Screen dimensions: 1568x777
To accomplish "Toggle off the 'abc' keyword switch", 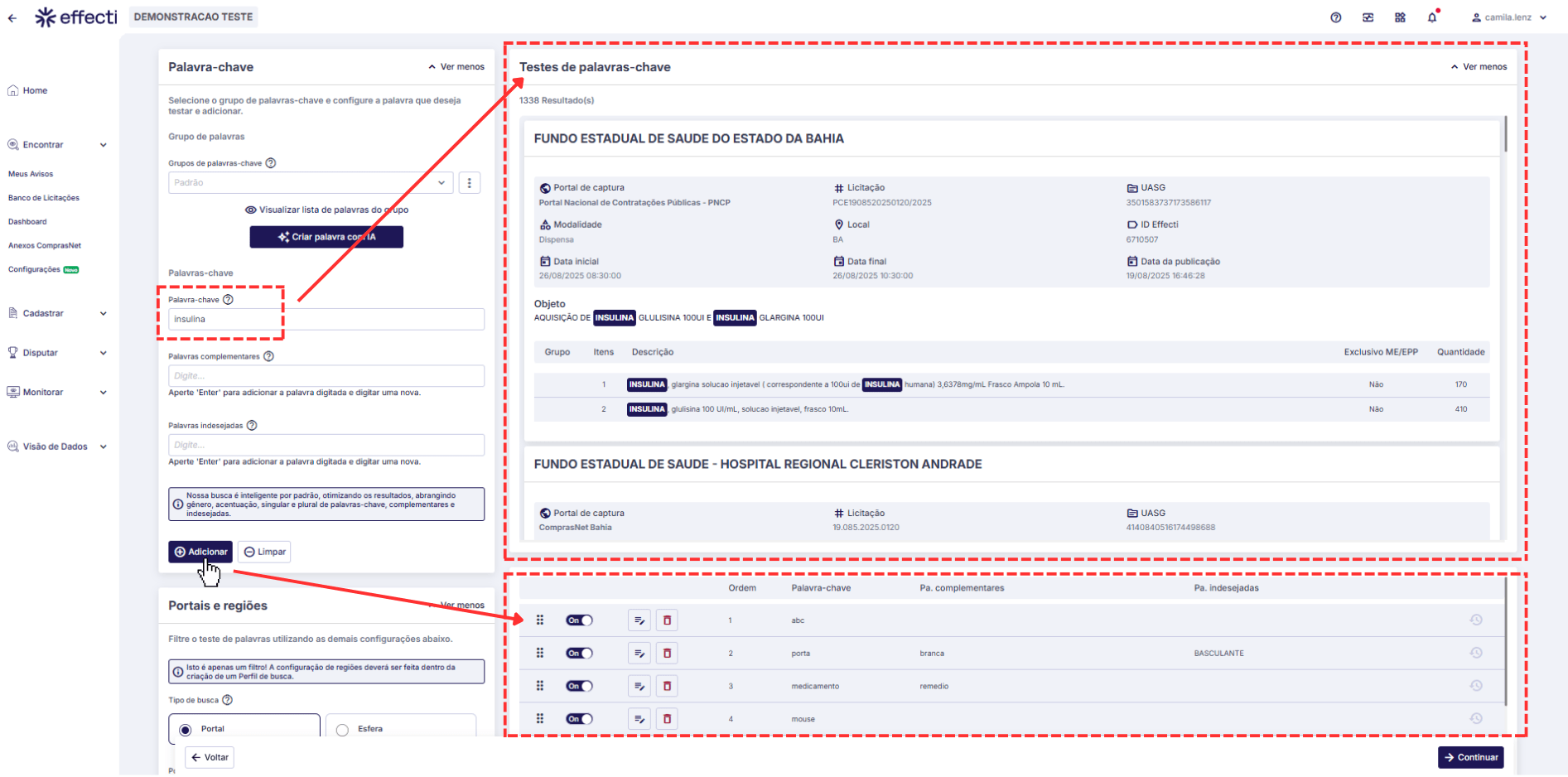I will point(579,620).
